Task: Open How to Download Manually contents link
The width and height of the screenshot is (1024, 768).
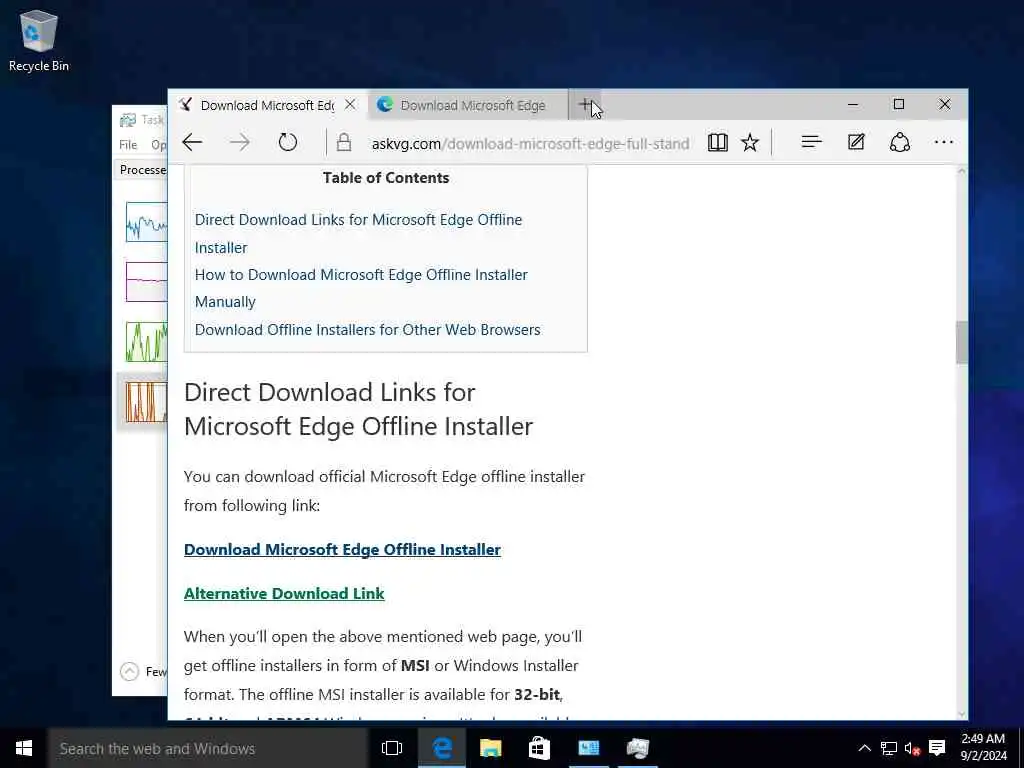Action: (360, 288)
